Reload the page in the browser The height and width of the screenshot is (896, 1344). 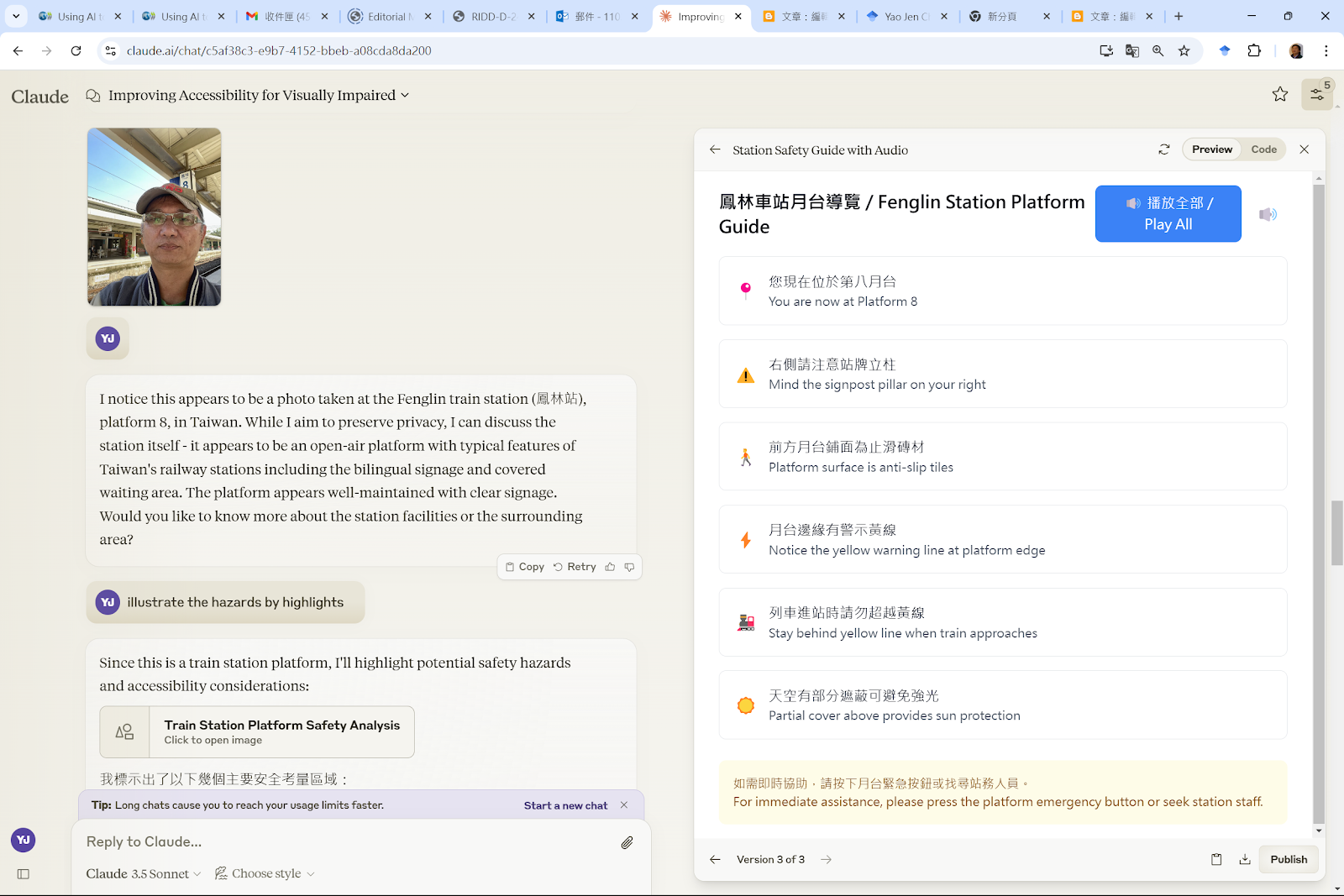(76, 51)
